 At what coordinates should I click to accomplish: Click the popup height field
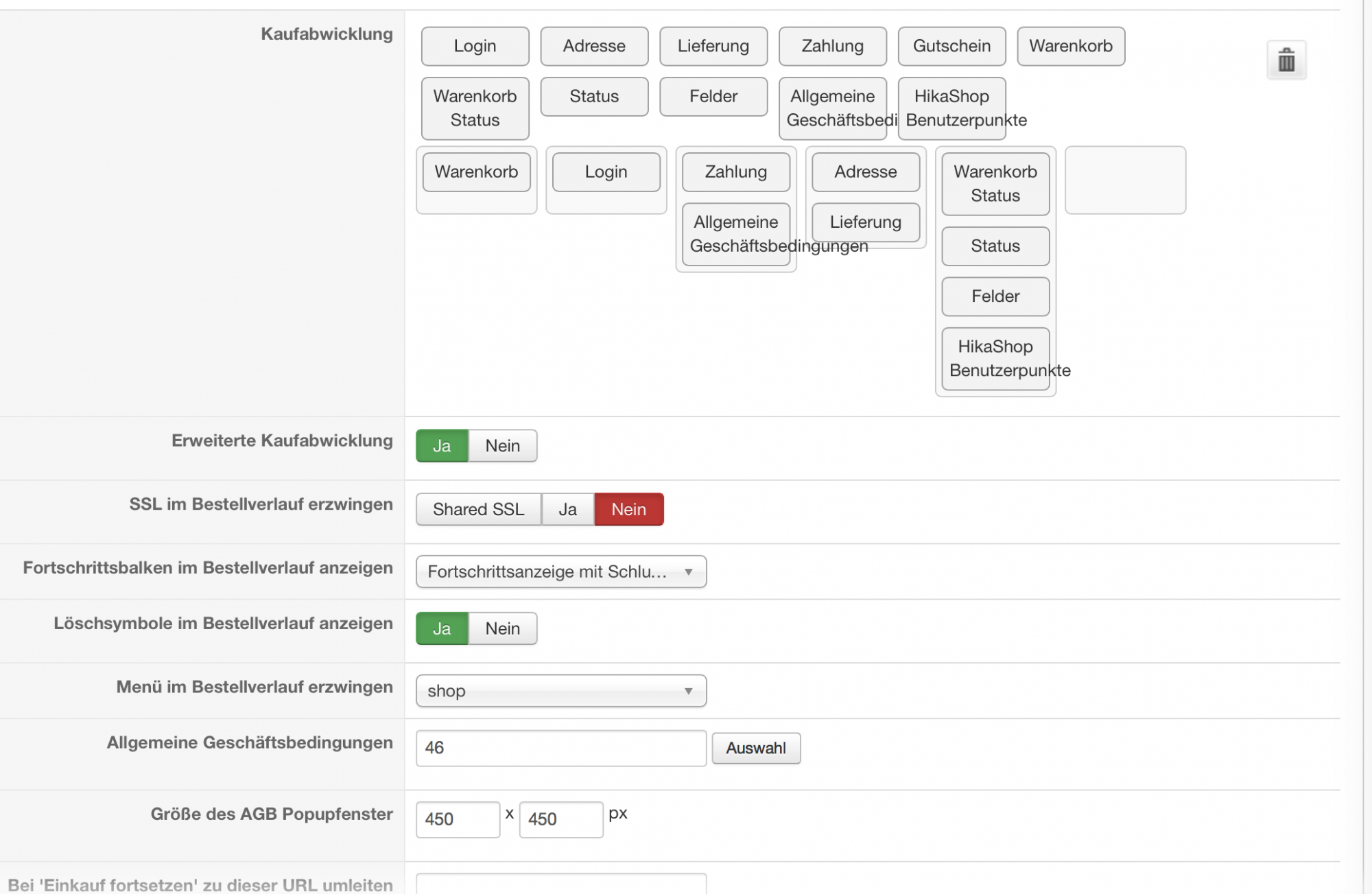(560, 819)
